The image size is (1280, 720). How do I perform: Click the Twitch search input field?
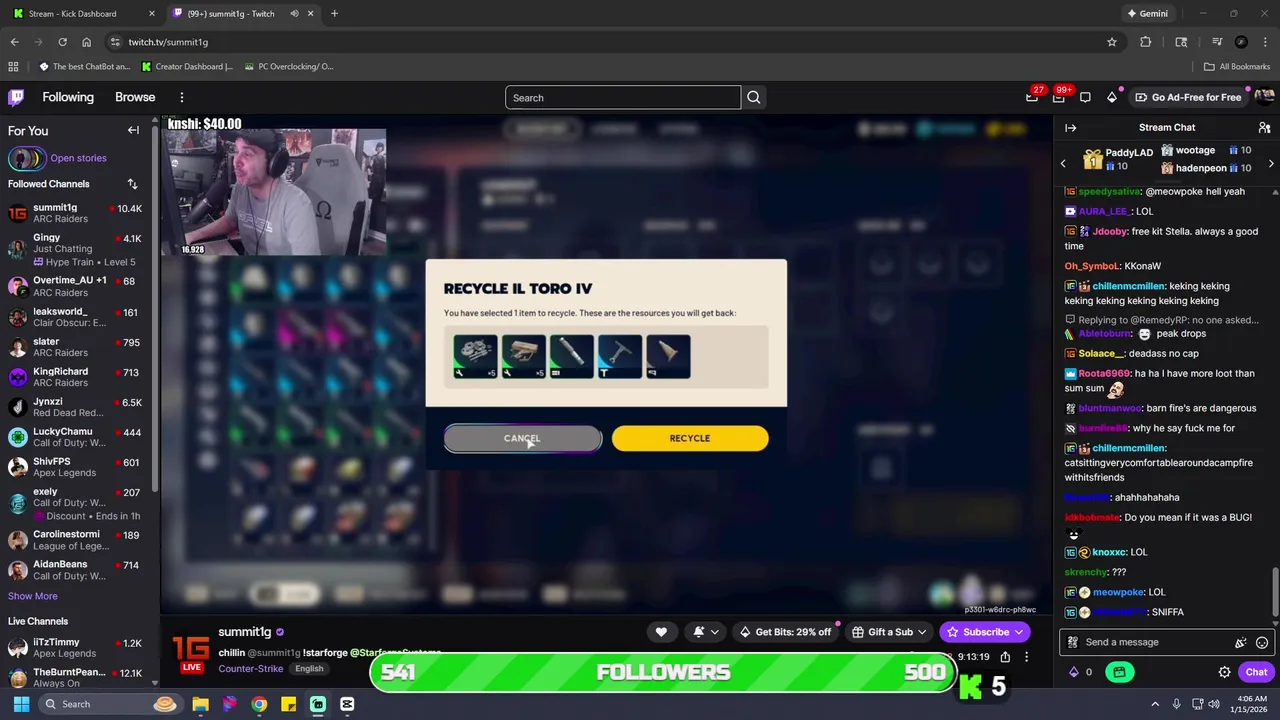point(623,97)
